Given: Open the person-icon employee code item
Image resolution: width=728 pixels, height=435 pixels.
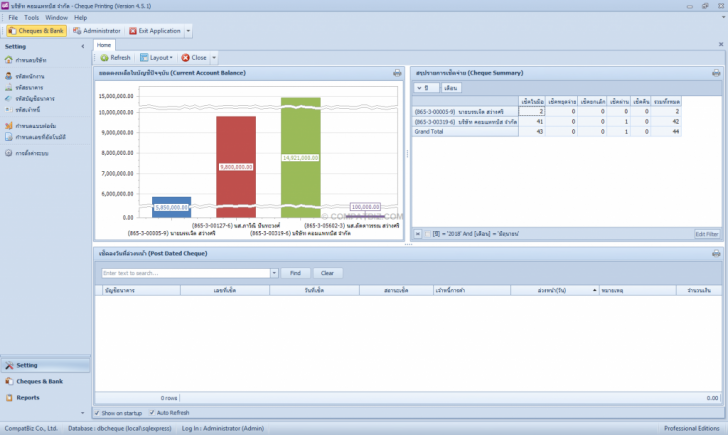Looking at the screenshot, I should (25, 76).
